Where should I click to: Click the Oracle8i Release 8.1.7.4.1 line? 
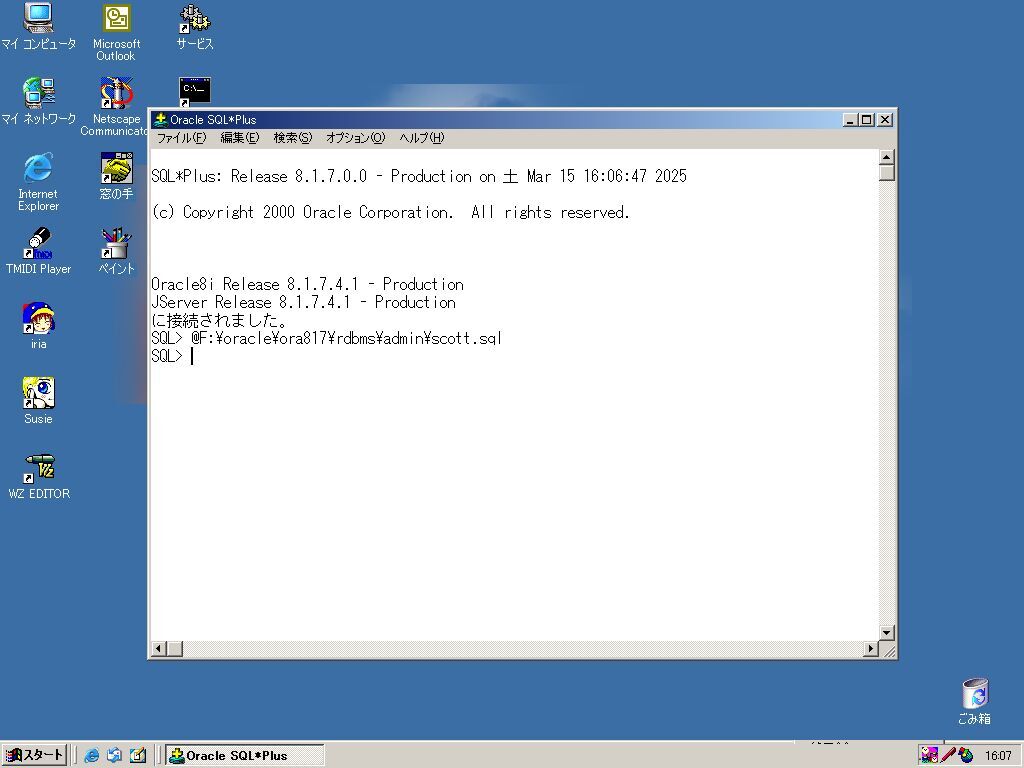click(x=308, y=284)
